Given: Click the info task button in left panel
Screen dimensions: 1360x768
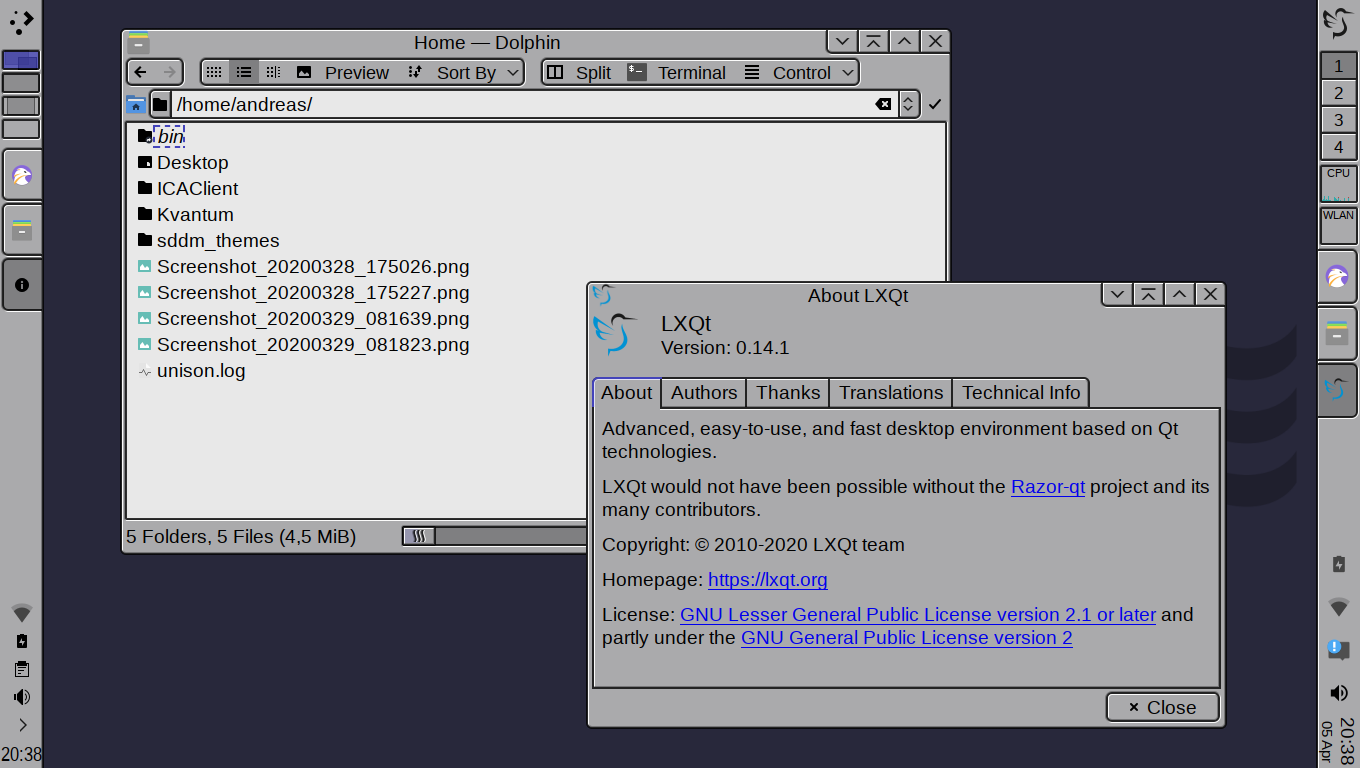Looking at the screenshot, I should (x=22, y=285).
